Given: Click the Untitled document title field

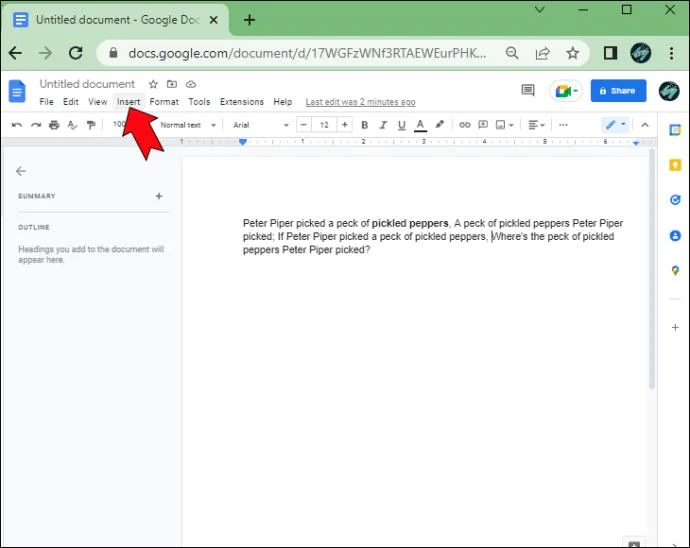Looking at the screenshot, I should pos(87,84).
